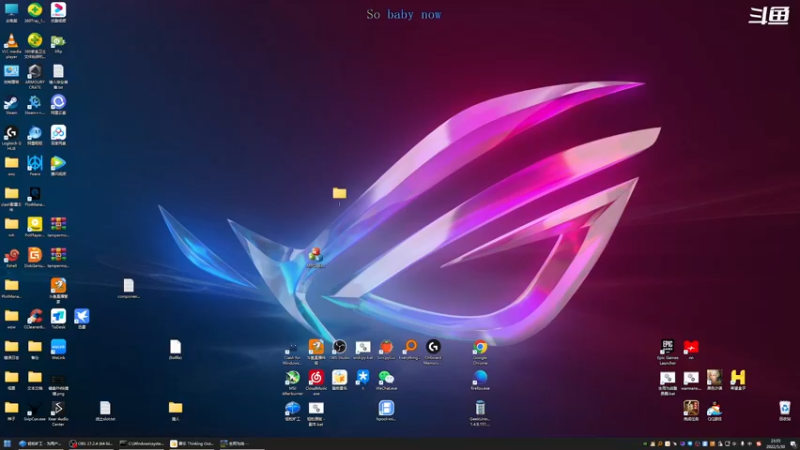
Task: Open the Steam desktop shortcut
Action: pos(11,105)
